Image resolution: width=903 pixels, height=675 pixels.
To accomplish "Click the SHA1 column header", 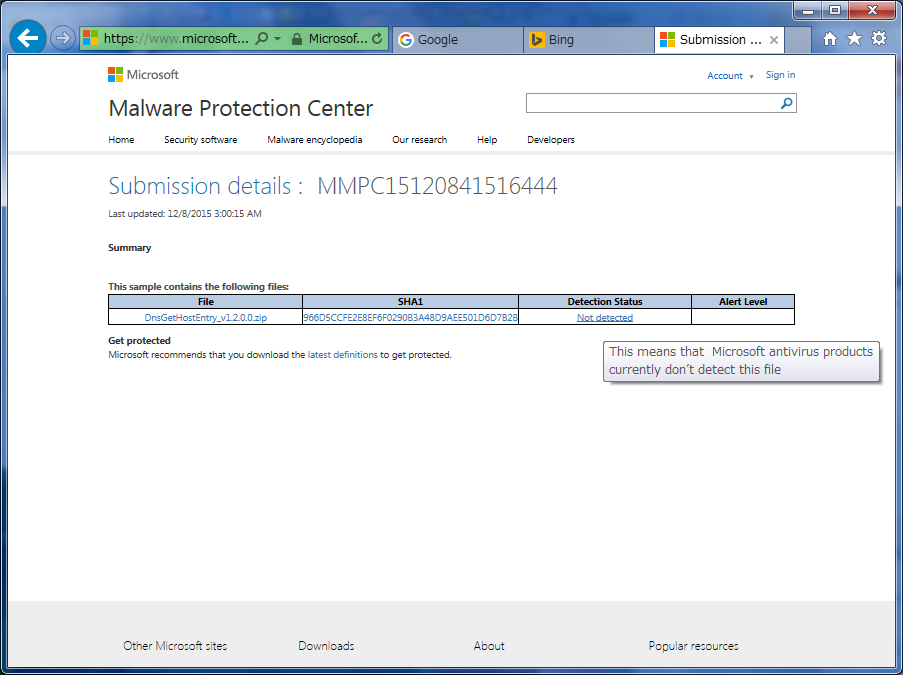I will click(410, 302).
